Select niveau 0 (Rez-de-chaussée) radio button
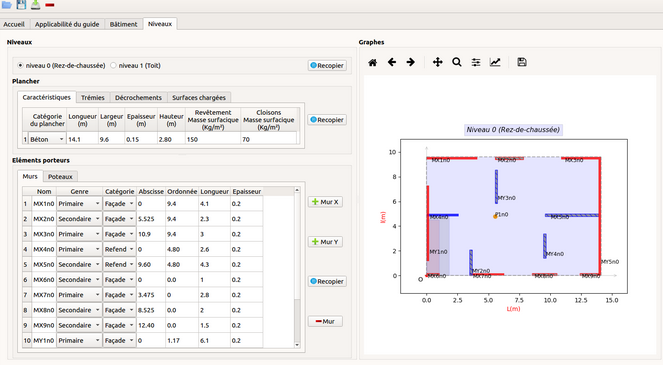The width and height of the screenshot is (663, 365). click(20, 66)
